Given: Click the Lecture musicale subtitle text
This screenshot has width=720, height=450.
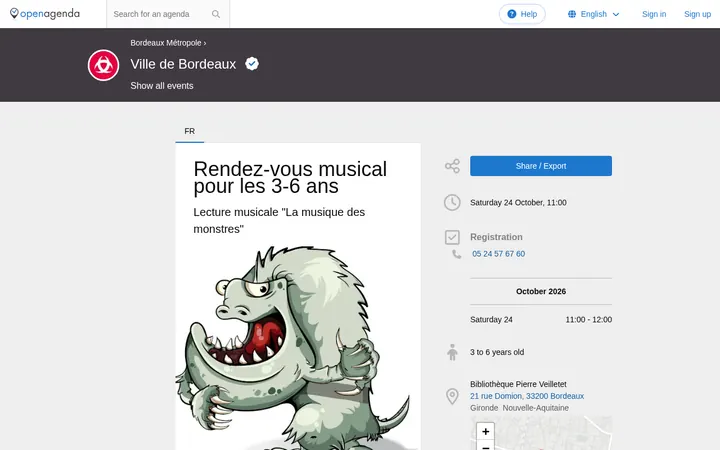Looking at the screenshot, I should click(x=279, y=220).
